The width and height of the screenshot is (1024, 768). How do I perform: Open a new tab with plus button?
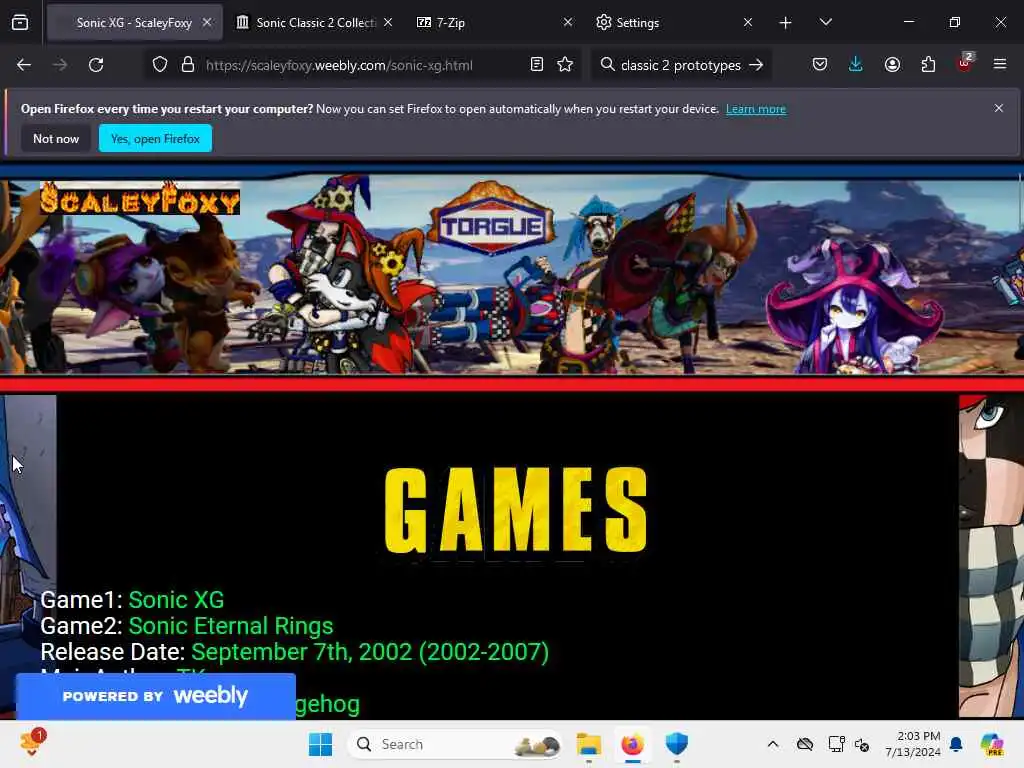point(786,23)
